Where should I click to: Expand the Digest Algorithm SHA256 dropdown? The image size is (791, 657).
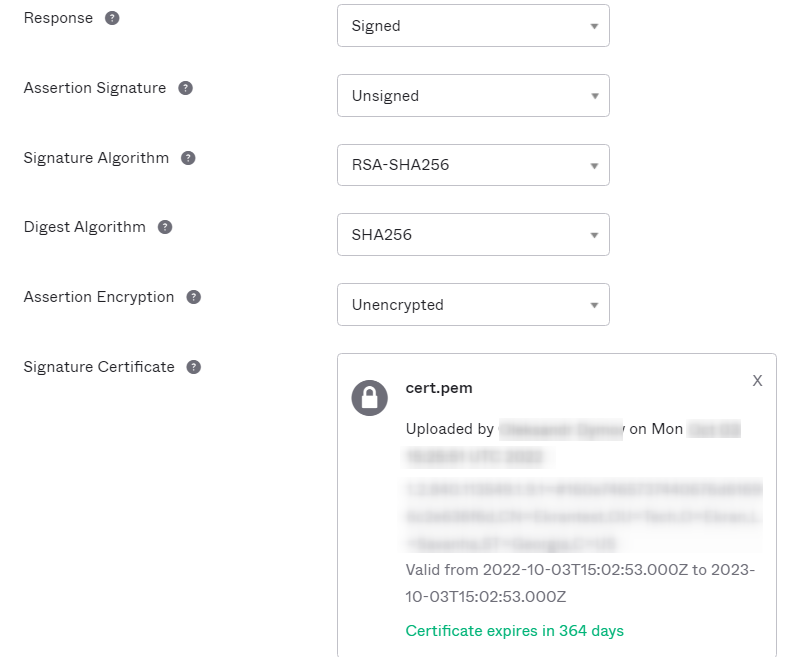[473, 235]
